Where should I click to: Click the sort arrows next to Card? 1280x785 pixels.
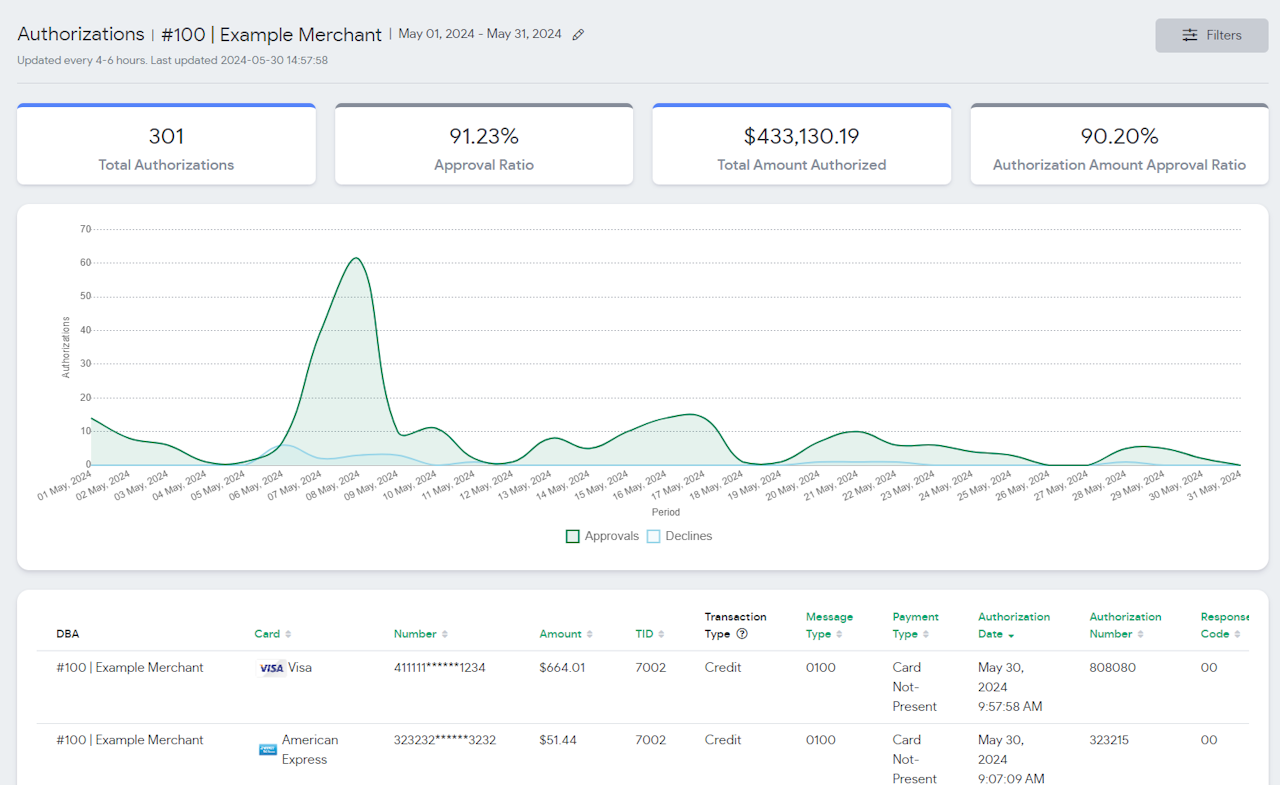pos(288,634)
